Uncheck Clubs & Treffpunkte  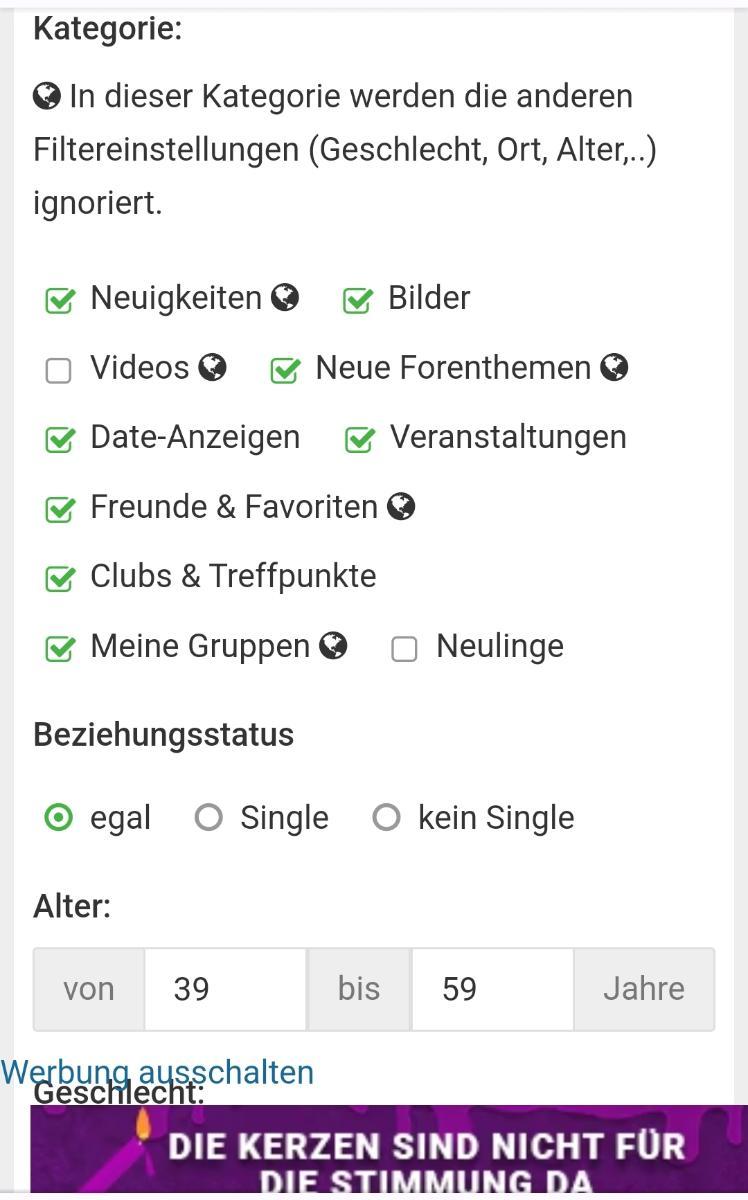[60, 578]
